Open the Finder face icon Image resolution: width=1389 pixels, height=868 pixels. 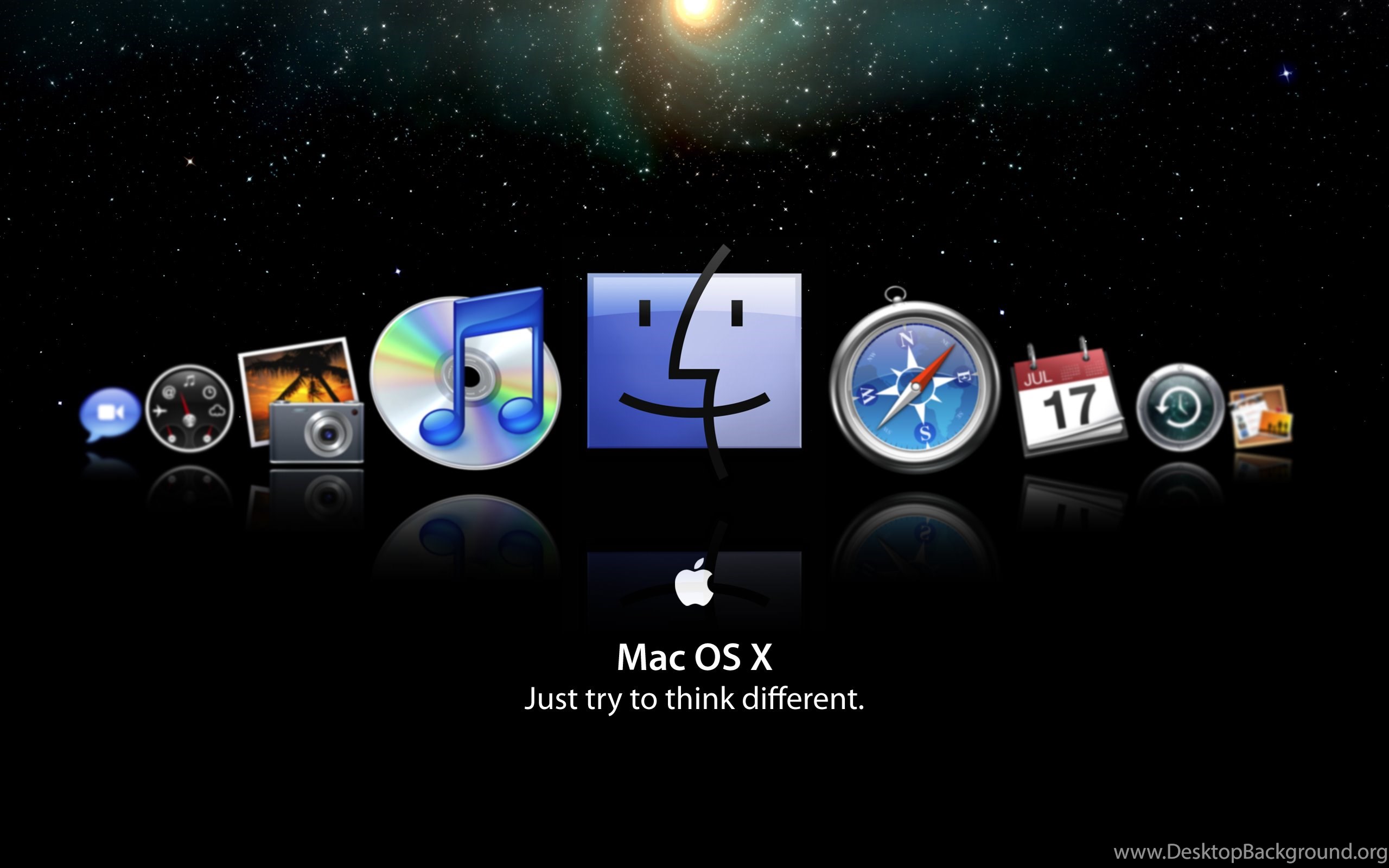pyautogui.click(x=694, y=361)
